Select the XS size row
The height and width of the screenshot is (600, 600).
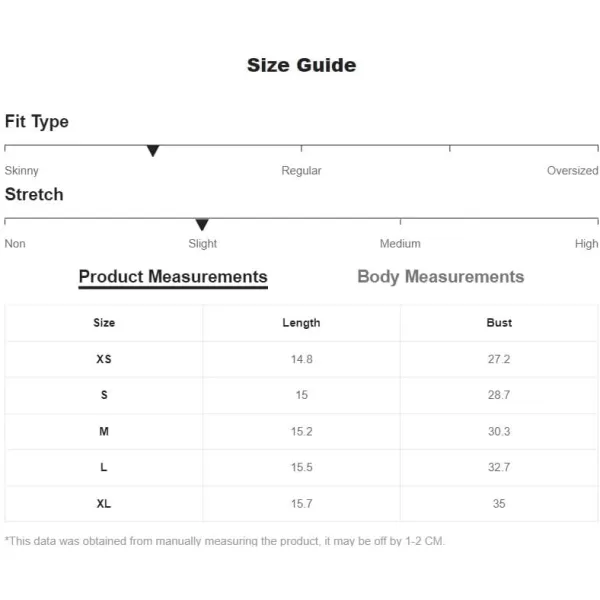[301, 359]
